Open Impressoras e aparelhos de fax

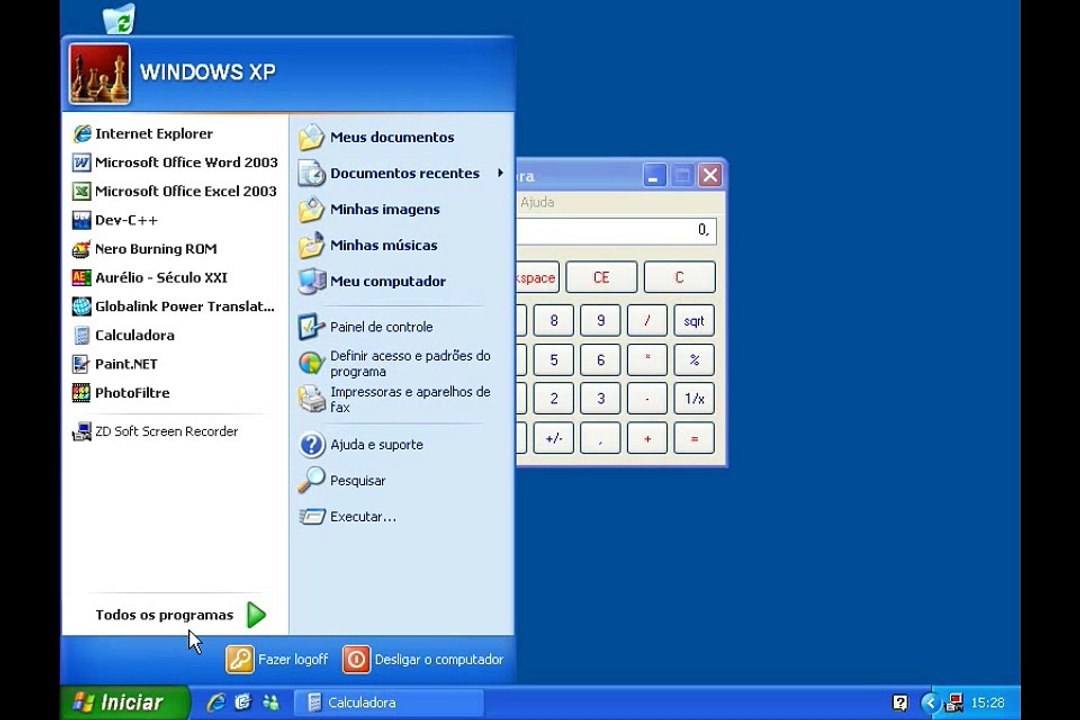pos(395,399)
